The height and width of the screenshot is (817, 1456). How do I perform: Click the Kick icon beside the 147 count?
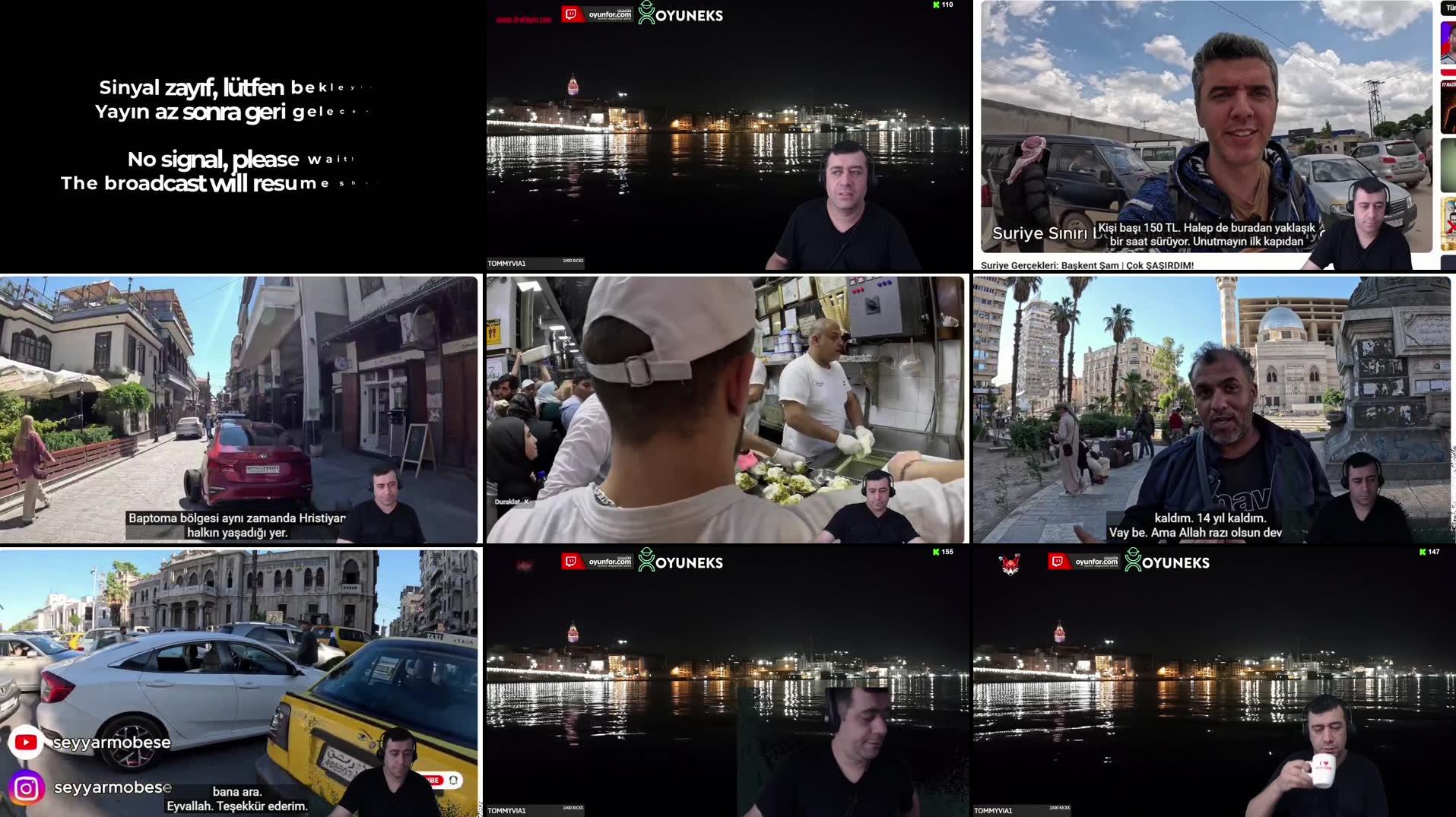coord(1423,552)
